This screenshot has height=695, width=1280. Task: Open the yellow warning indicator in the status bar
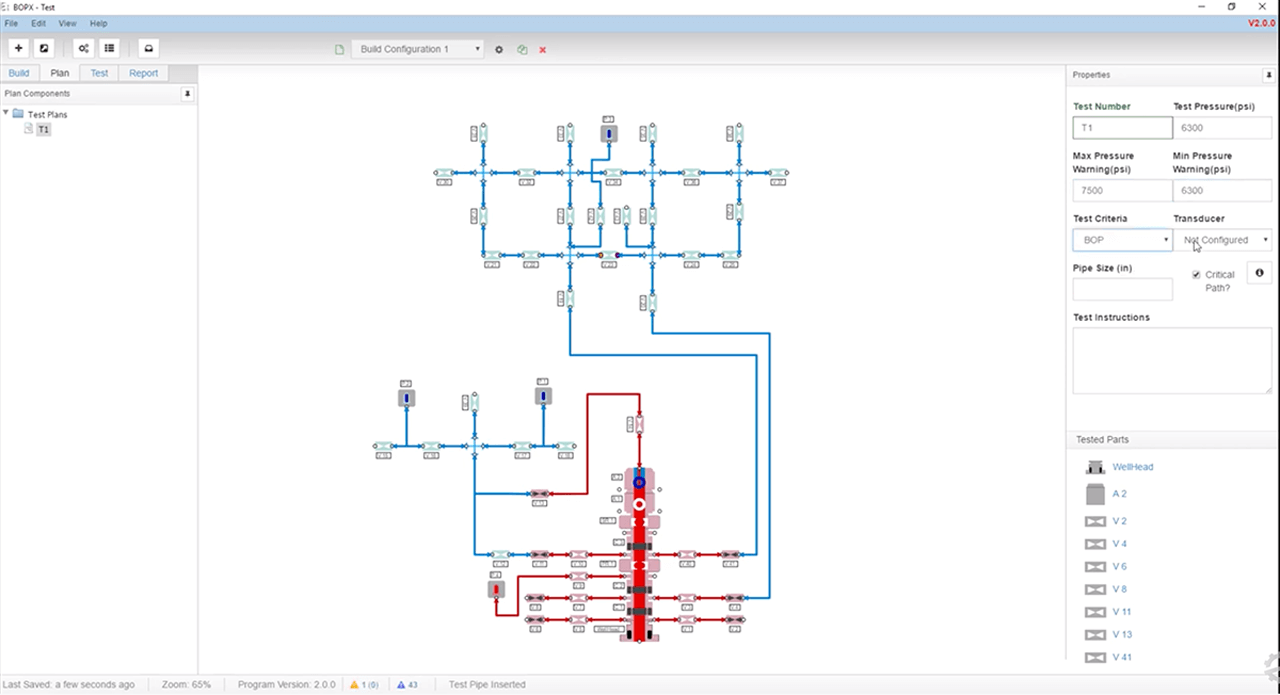click(365, 684)
